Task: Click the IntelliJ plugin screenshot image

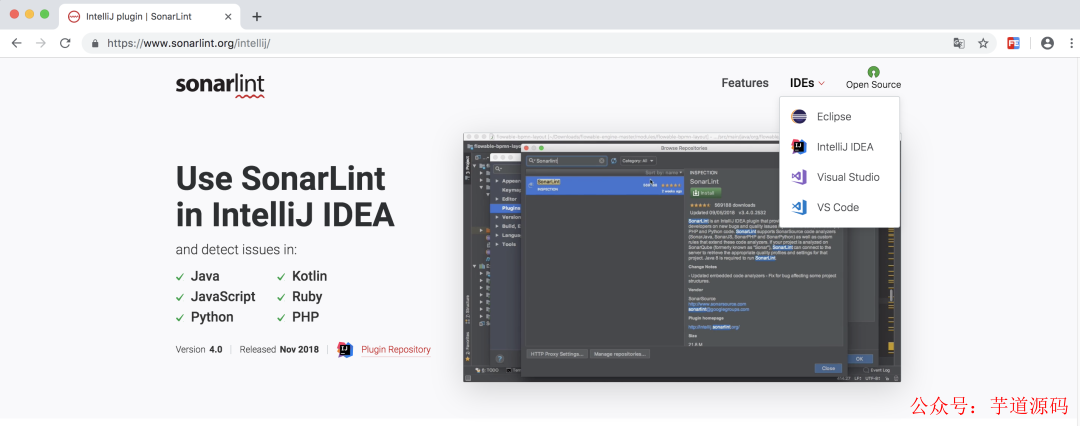Action: point(682,258)
